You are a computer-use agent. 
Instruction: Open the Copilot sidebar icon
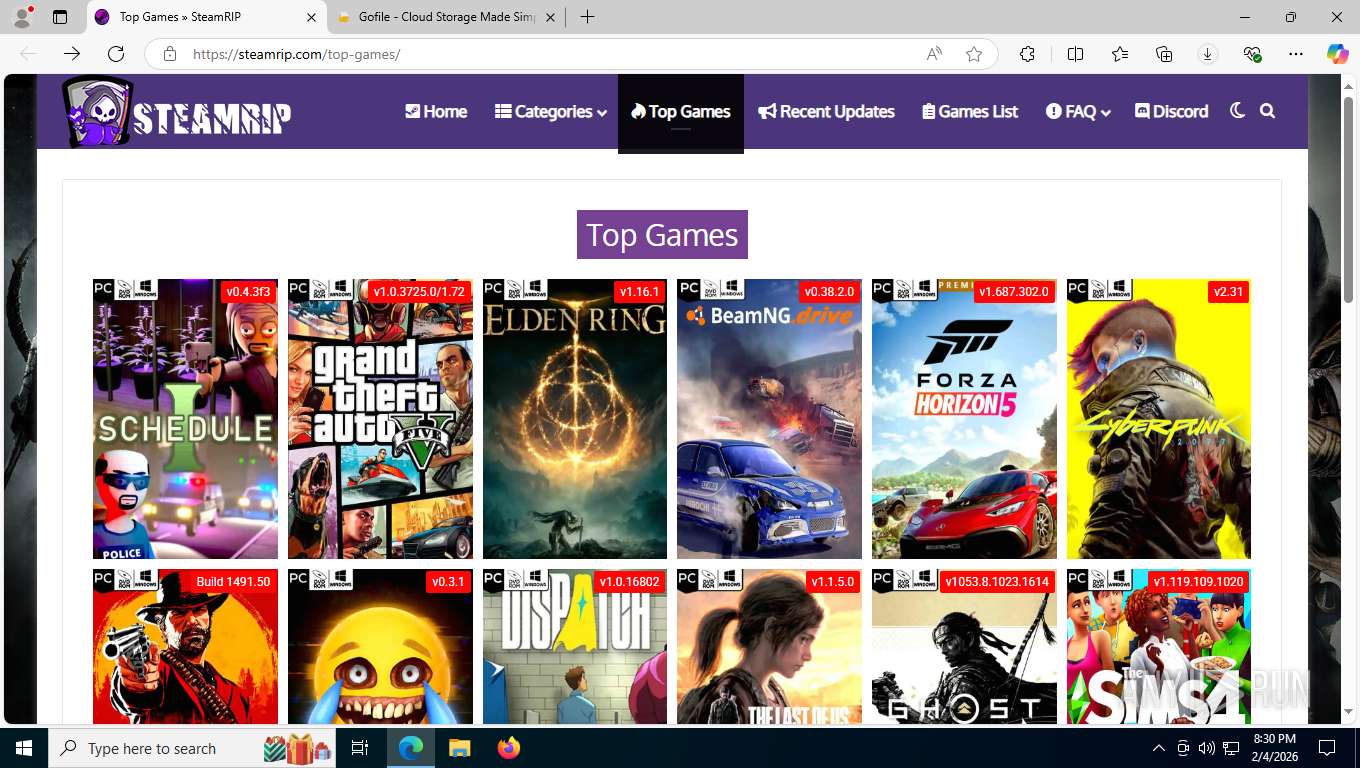point(1338,54)
